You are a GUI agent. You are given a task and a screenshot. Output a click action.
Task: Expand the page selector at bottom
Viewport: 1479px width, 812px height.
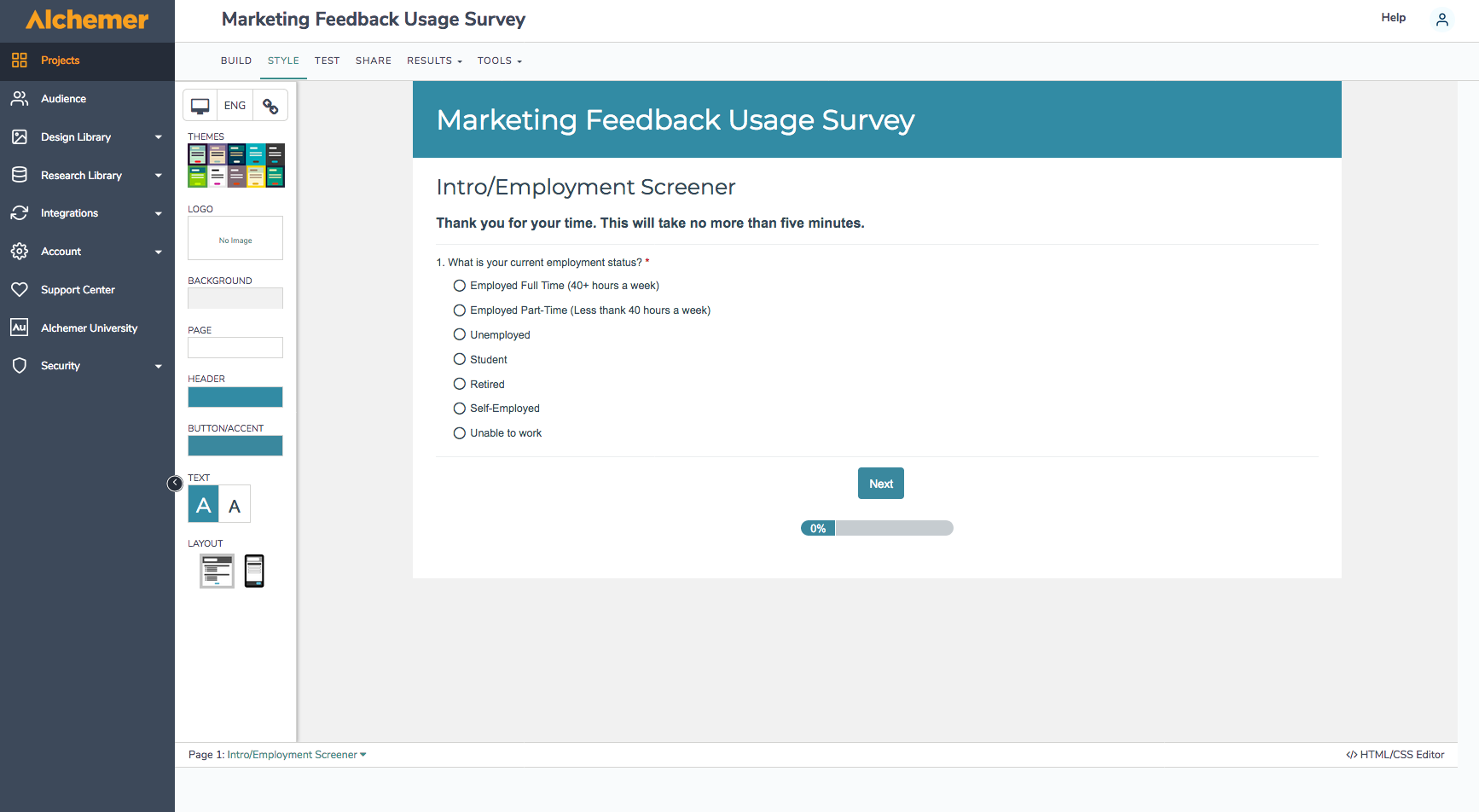[296, 755]
